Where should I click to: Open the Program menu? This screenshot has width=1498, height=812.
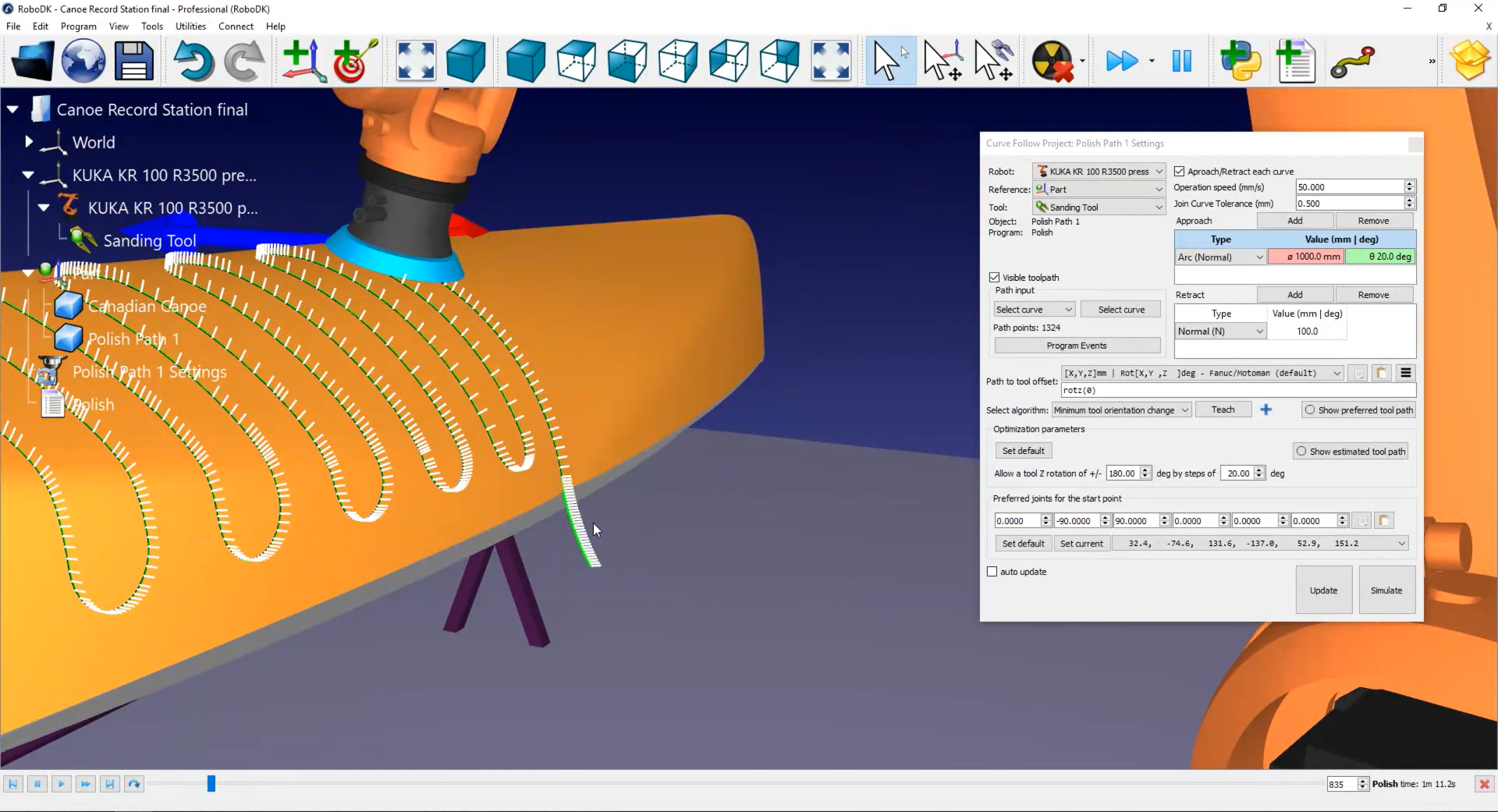[x=78, y=27]
